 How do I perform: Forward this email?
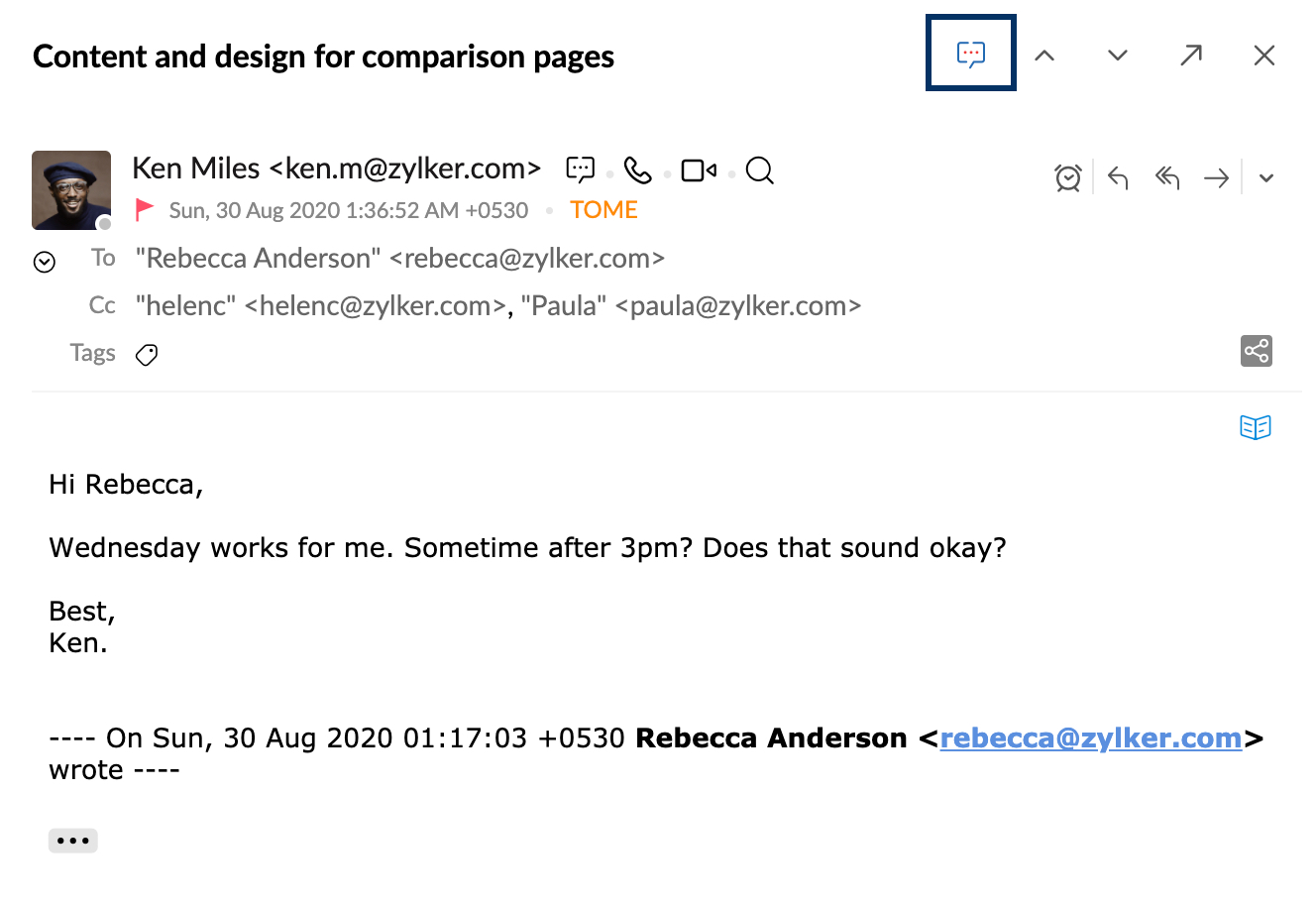[1216, 178]
